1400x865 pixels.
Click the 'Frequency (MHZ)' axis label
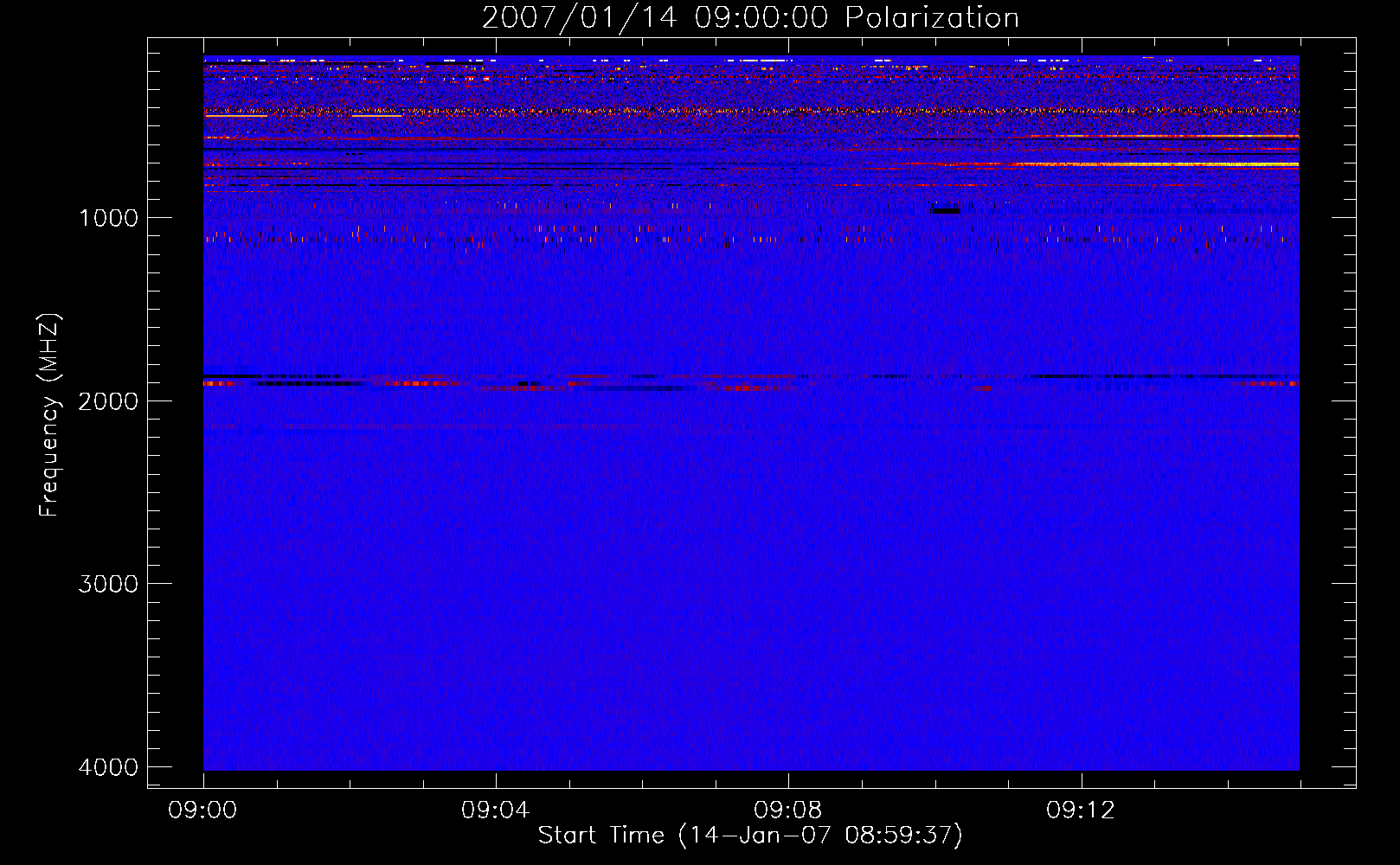(x=49, y=415)
